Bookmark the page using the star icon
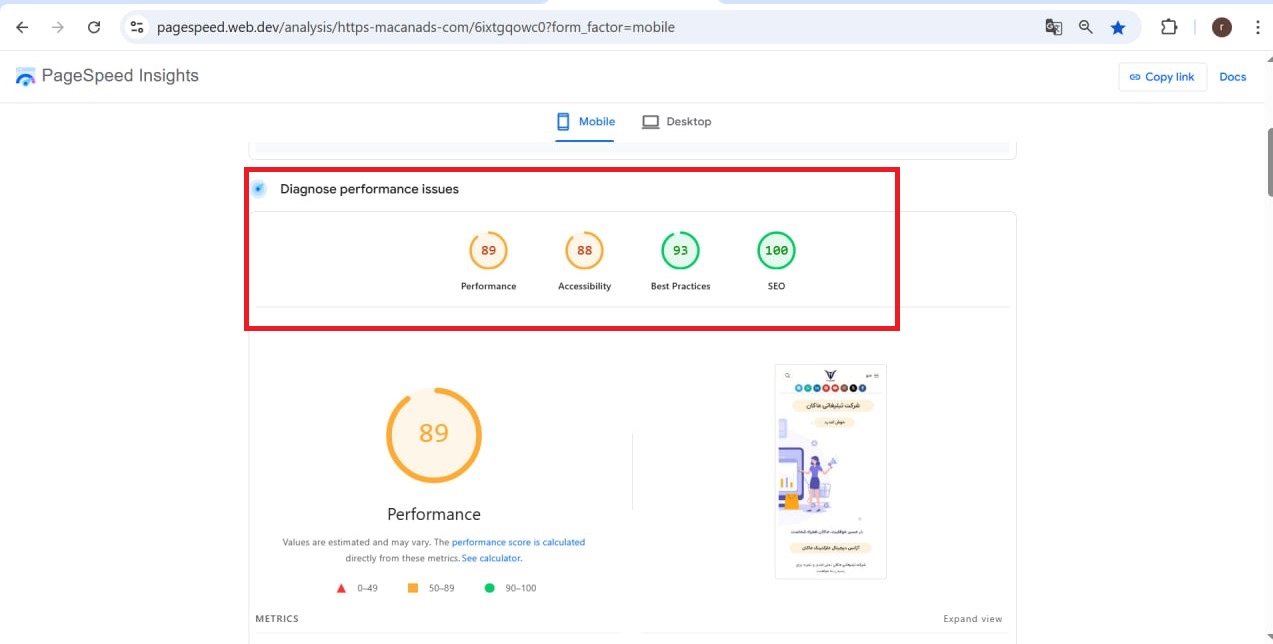This screenshot has width=1273, height=644. (x=1118, y=27)
